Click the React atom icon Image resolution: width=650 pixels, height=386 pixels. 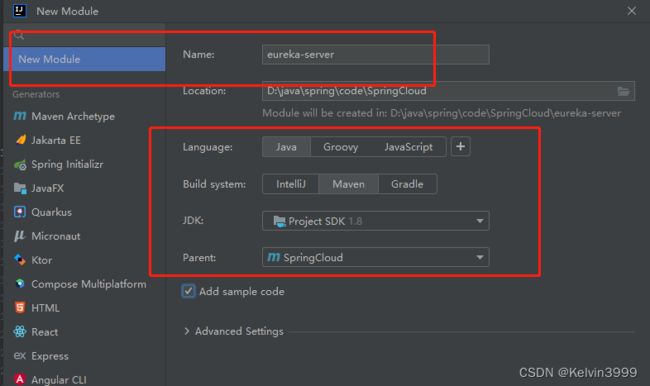click(19, 332)
